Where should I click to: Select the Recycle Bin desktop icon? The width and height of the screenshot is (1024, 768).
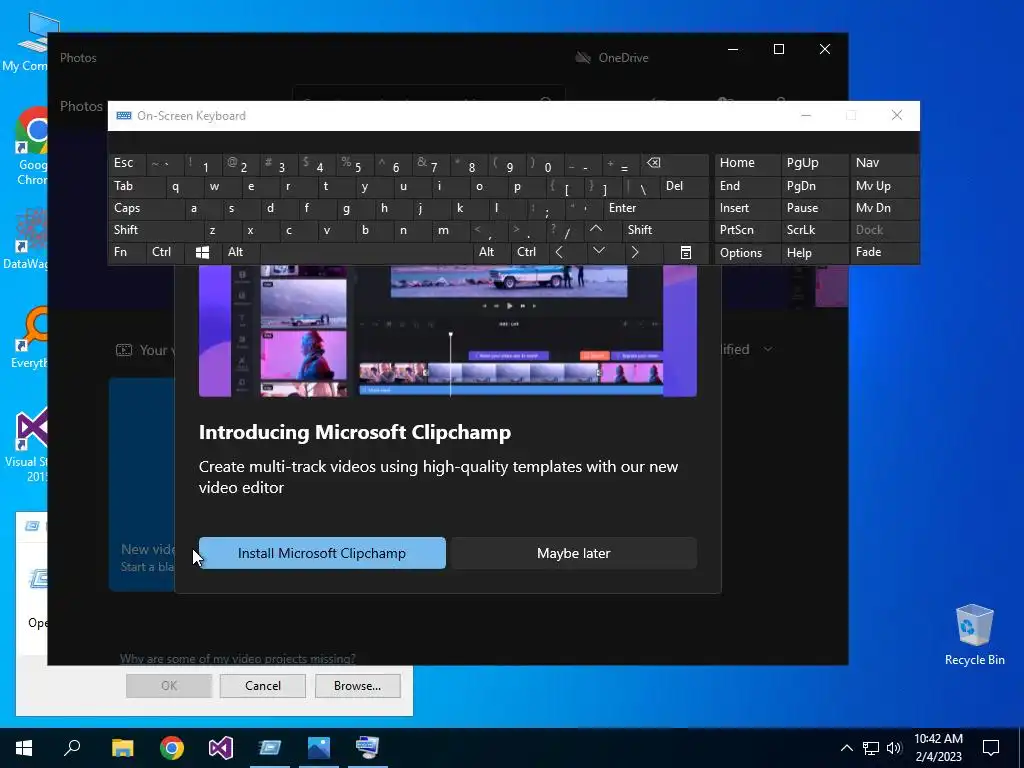[974, 635]
